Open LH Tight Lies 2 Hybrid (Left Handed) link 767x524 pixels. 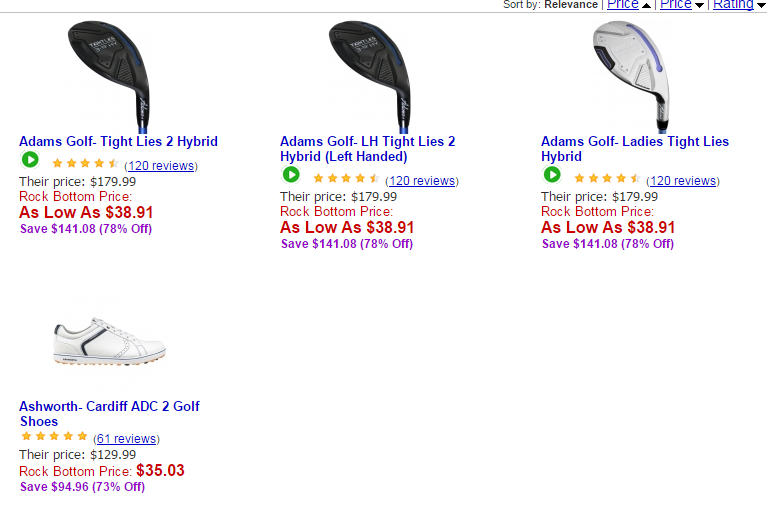[367, 149]
